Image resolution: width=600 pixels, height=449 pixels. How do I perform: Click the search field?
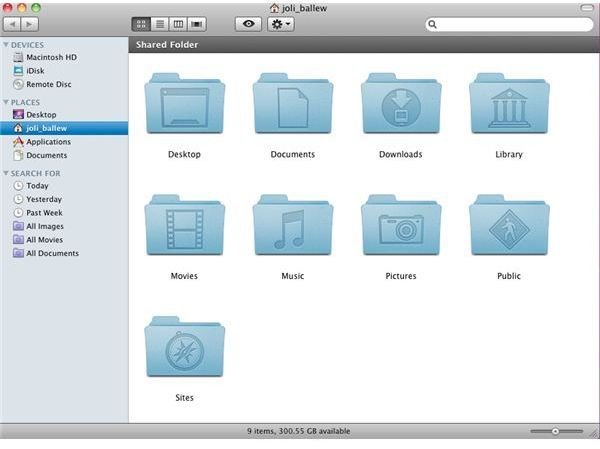coord(509,24)
